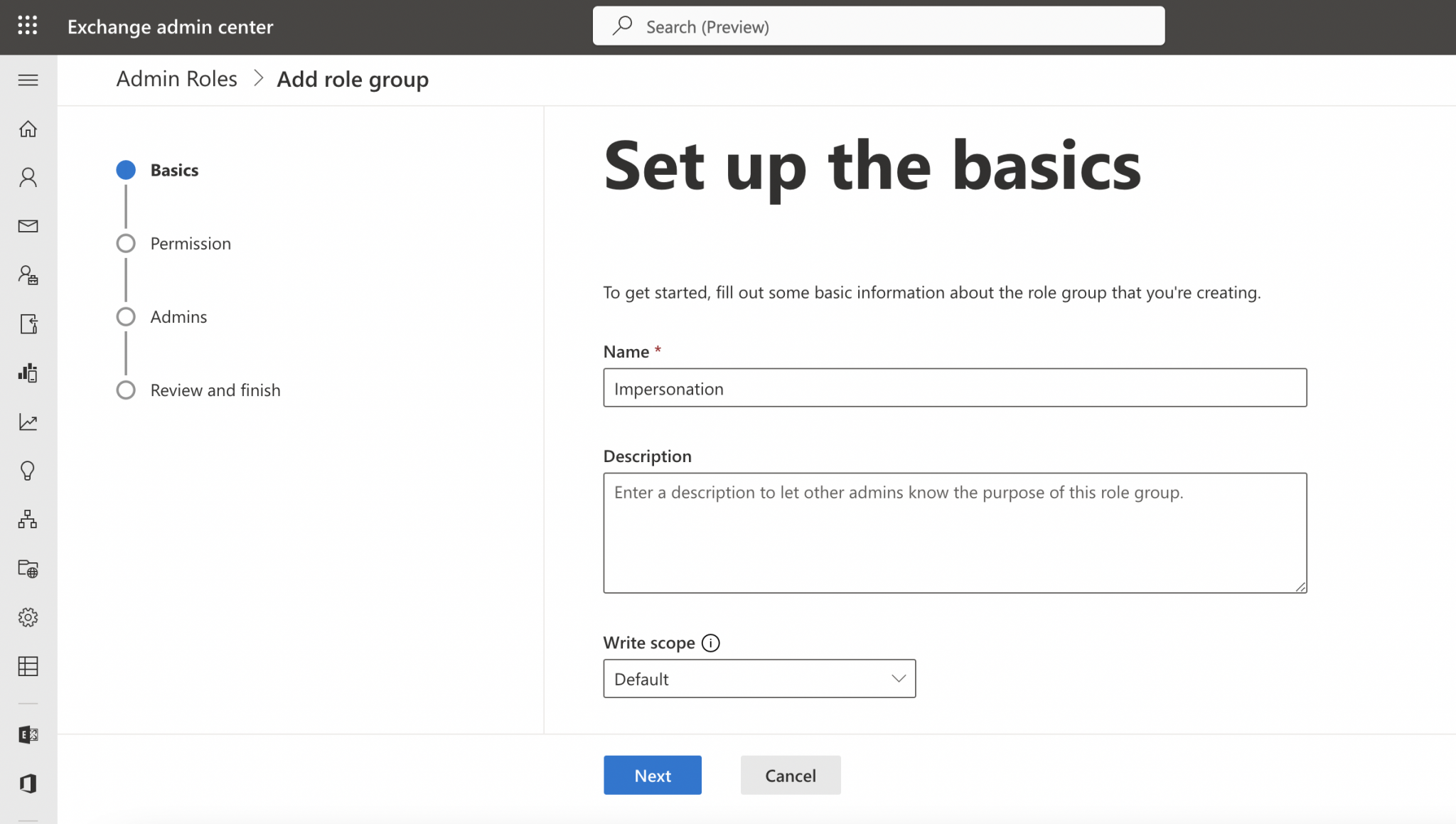Click the Write scope info icon
Viewport: 1456px width, 824px height.
pos(711,642)
